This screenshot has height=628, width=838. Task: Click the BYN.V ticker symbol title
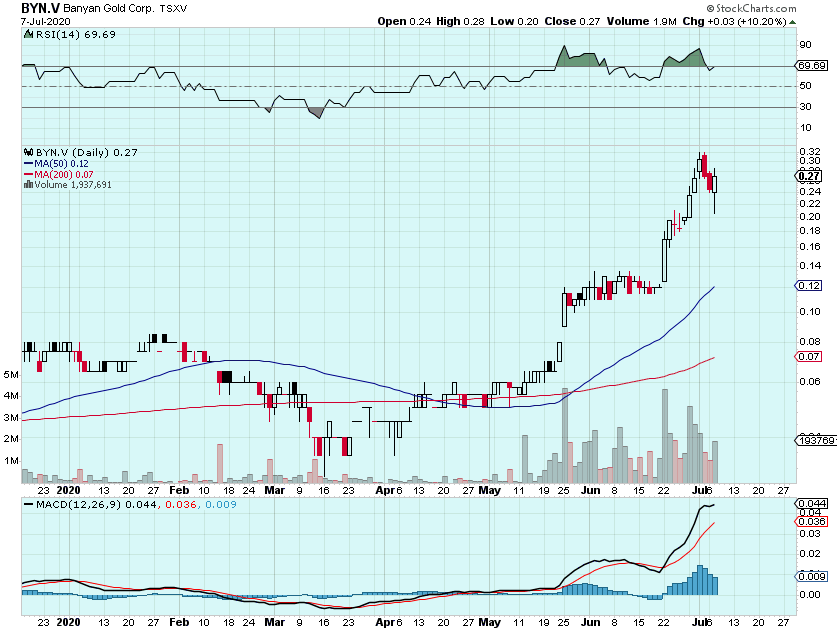[41, 8]
